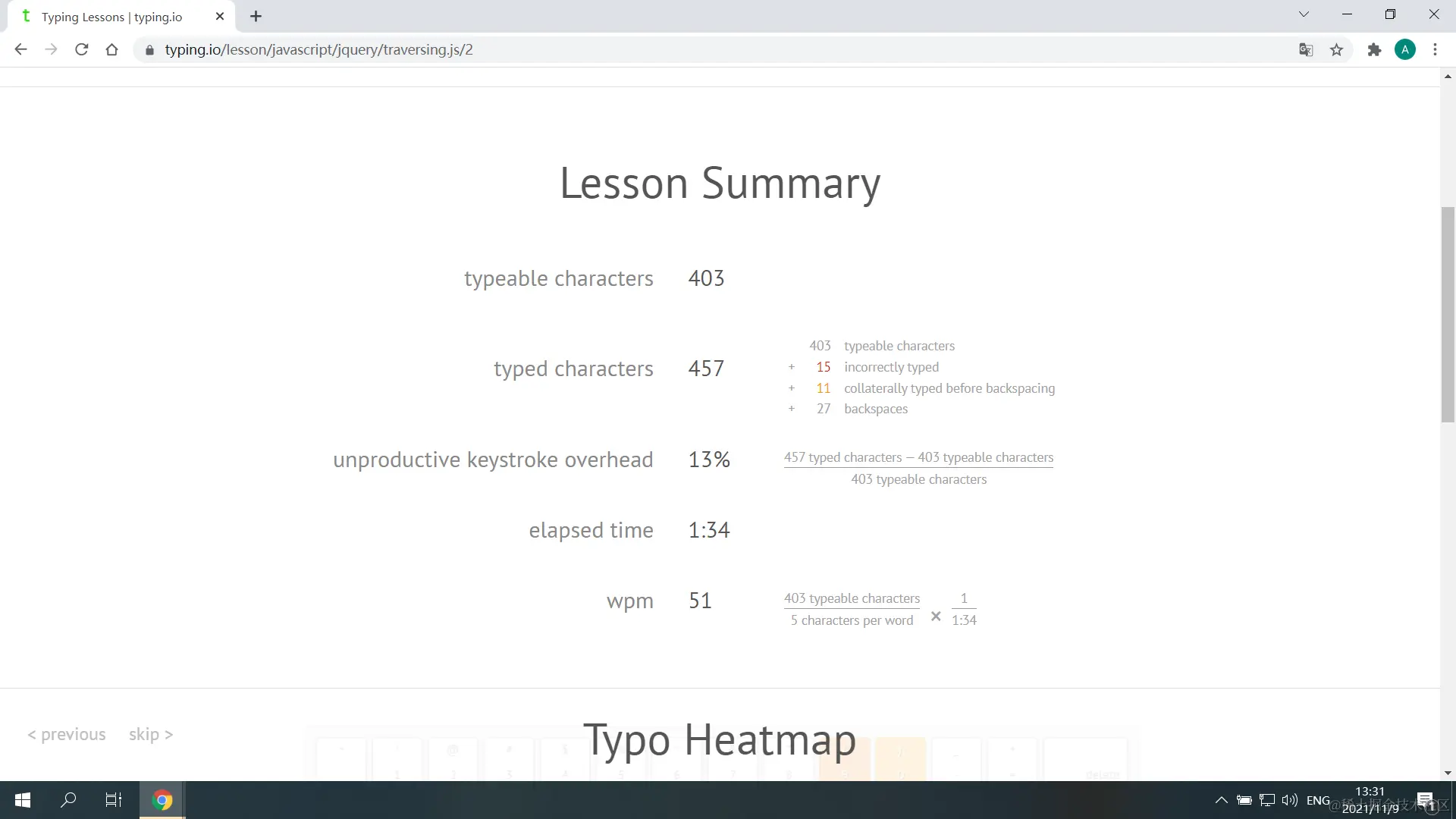Show hidden system tray icons

pyautogui.click(x=1221, y=800)
